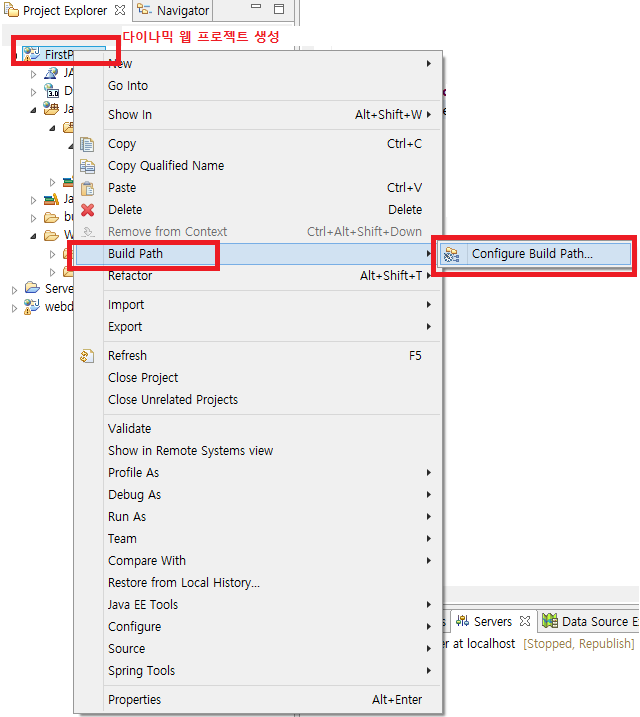Open the Spring Tools submenu
This screenshot has height=717, width=640.
pos(141,671)
